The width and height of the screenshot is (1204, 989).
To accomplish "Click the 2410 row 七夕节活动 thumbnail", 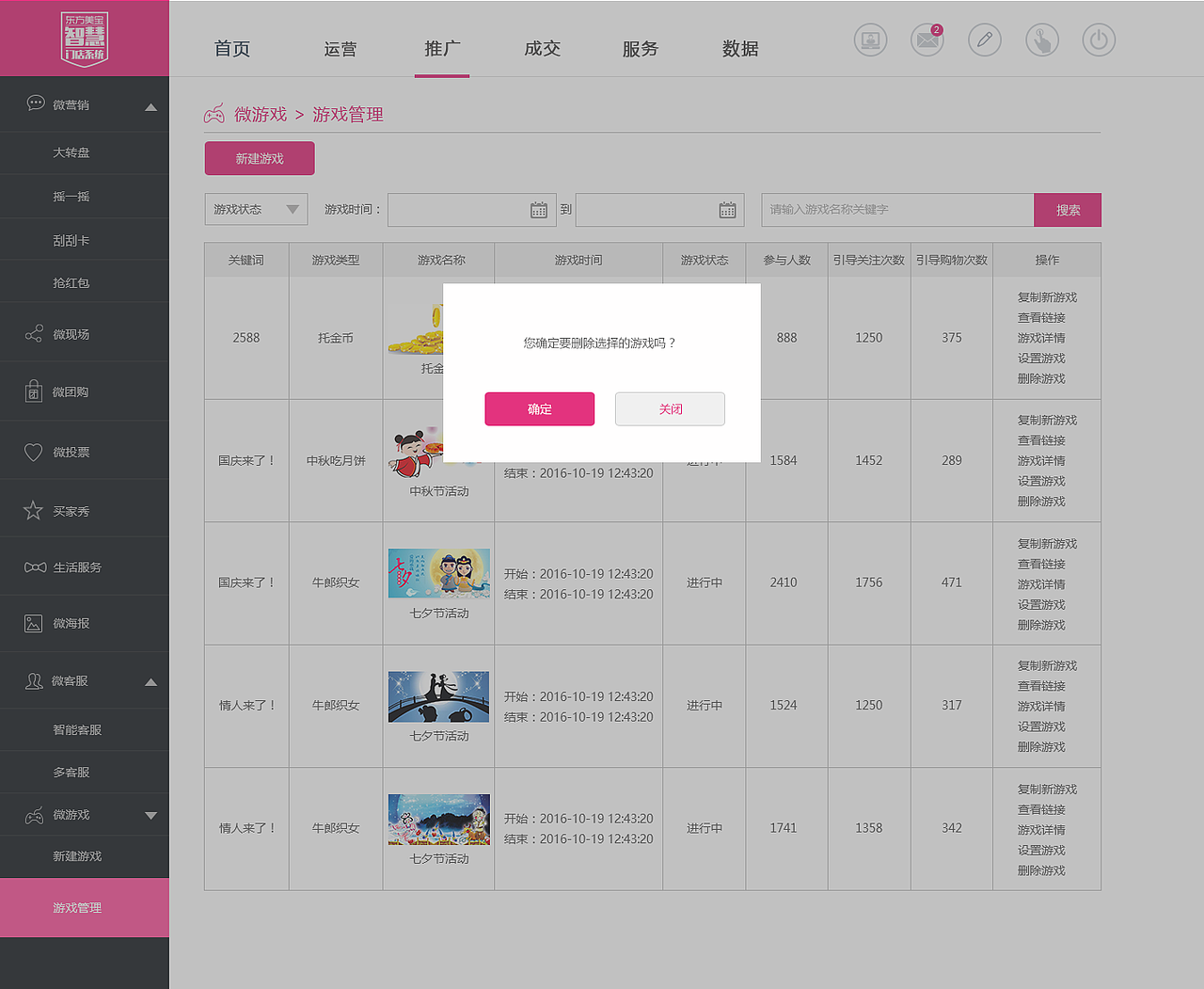I will [439, 573].
